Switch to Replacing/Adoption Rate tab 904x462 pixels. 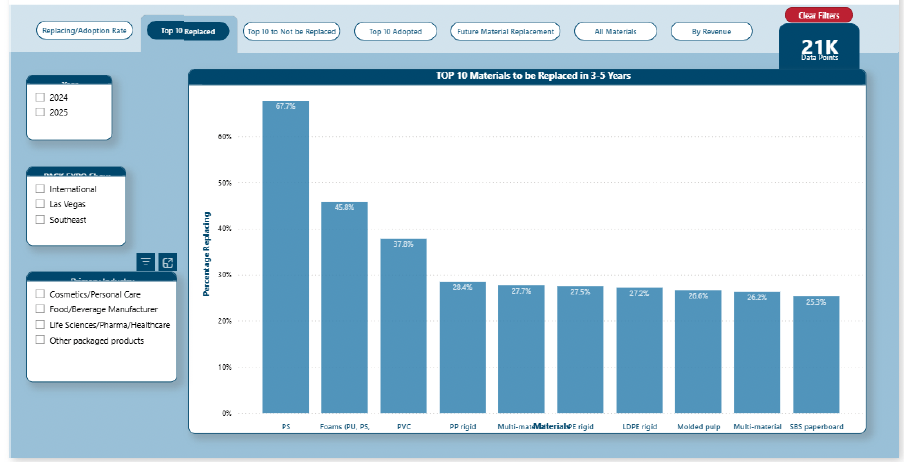pyautogui.click(x=84, y=31)
